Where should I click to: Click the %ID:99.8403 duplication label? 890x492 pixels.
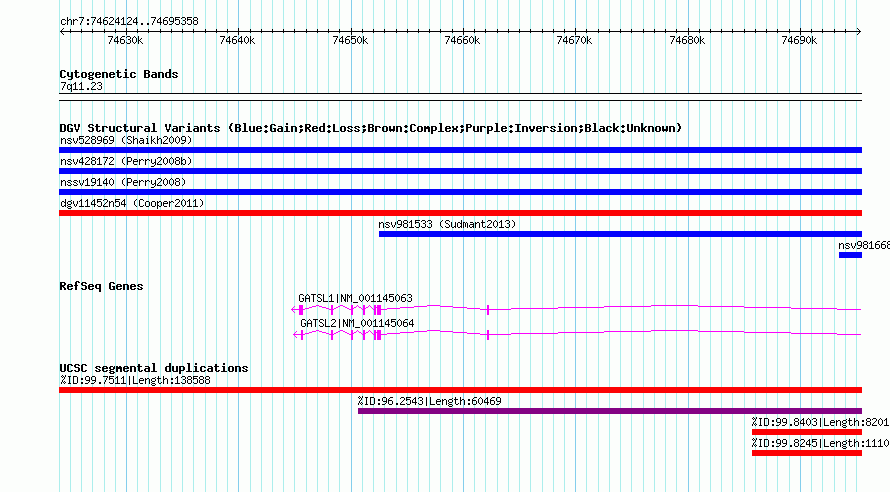coord(820,422)
